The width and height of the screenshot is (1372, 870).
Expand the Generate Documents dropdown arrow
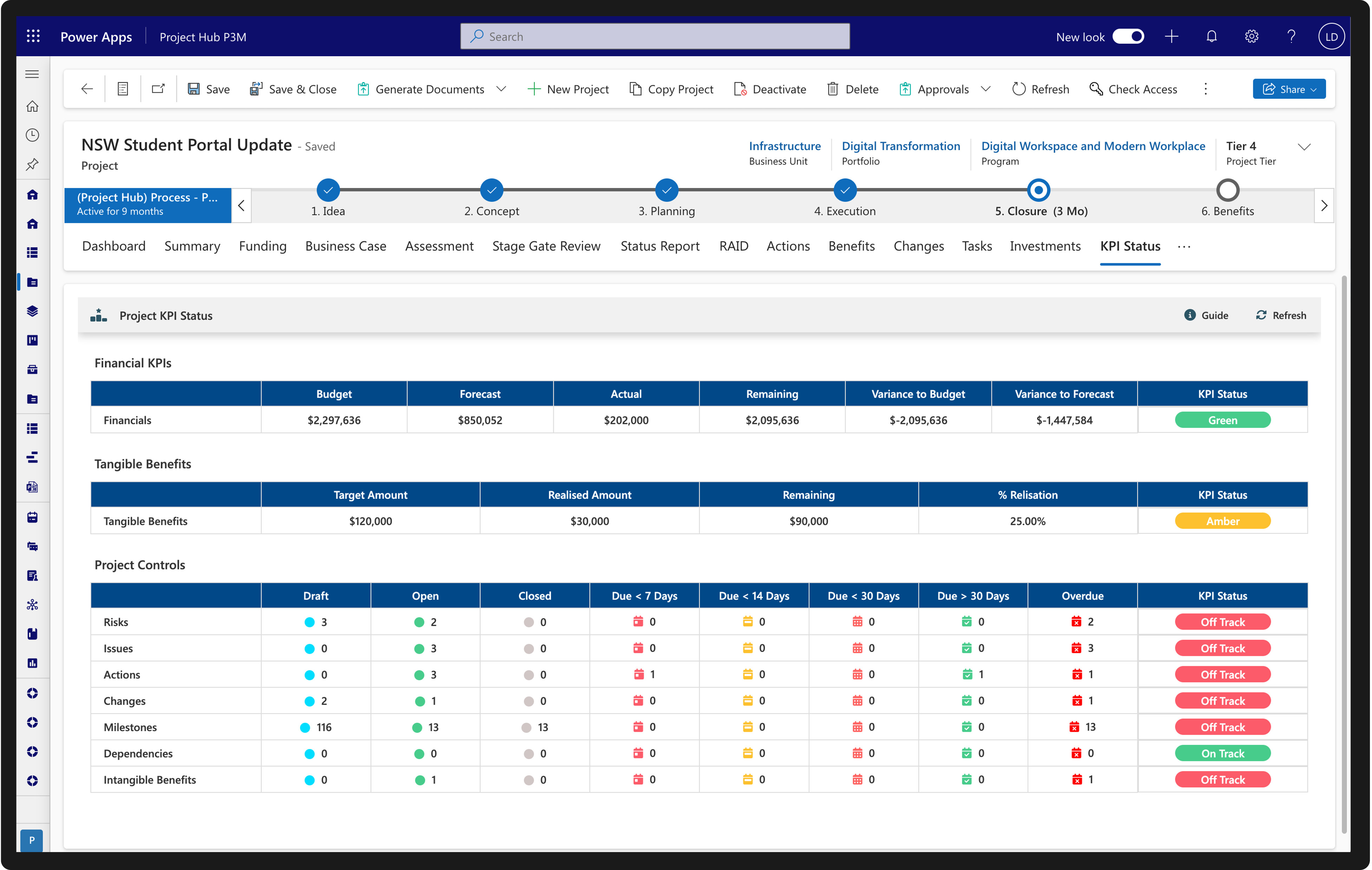[501, 89]
